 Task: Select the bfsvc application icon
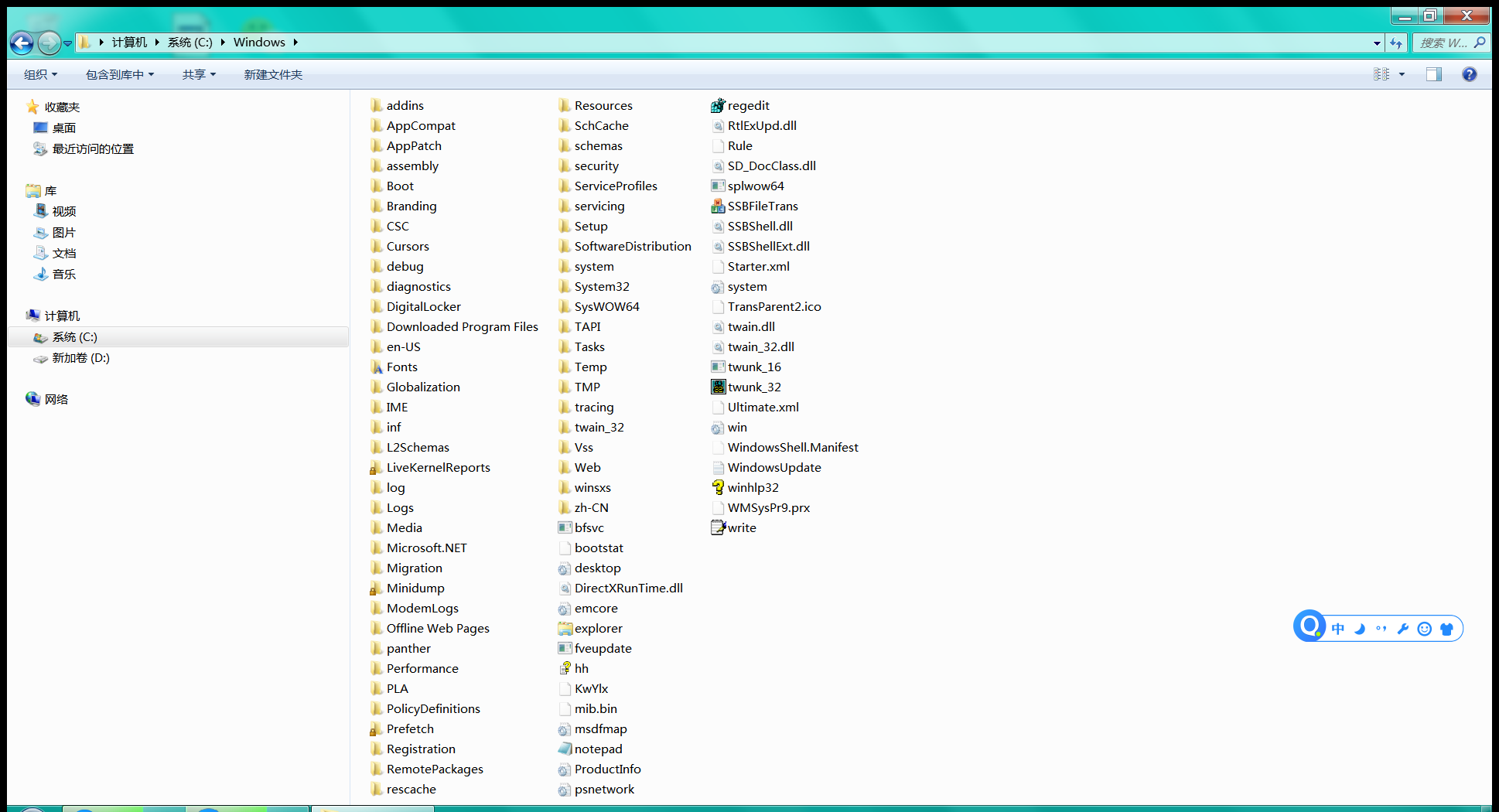click(x=565, y=527)
